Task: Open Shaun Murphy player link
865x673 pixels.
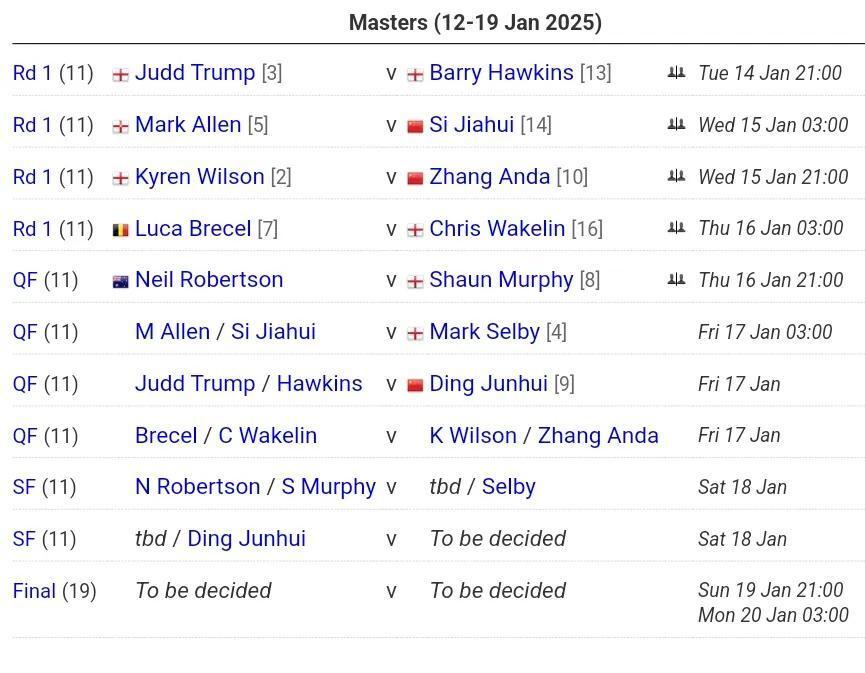Action: tap(501, 280)
